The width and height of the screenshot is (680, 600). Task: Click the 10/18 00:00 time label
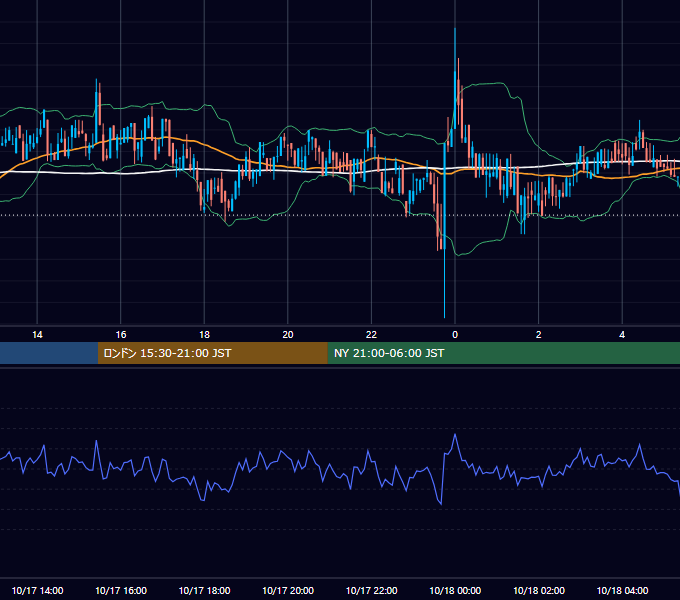click(455, 590)
